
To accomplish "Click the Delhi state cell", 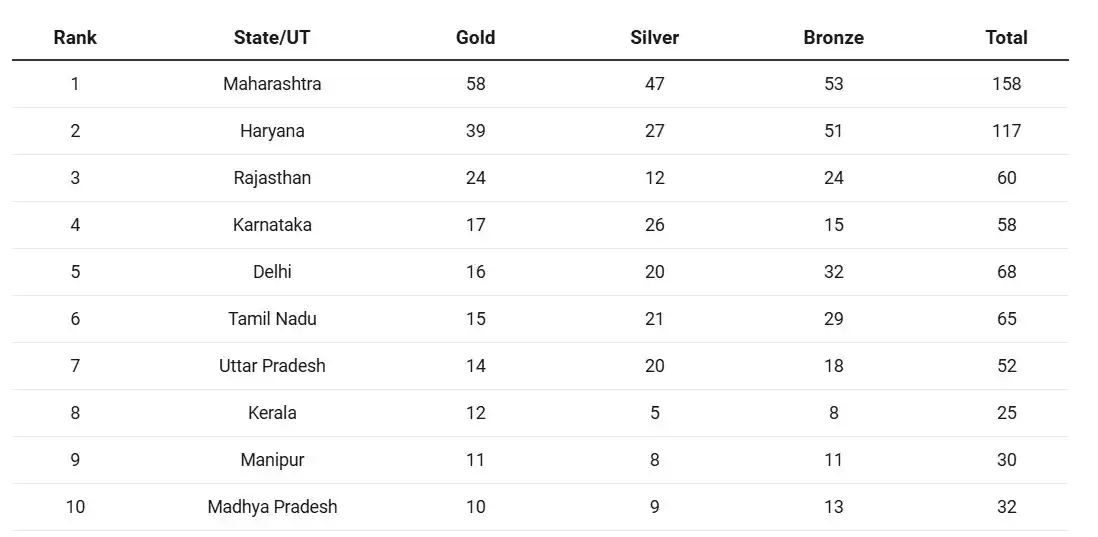I will [x=272, y=272].
